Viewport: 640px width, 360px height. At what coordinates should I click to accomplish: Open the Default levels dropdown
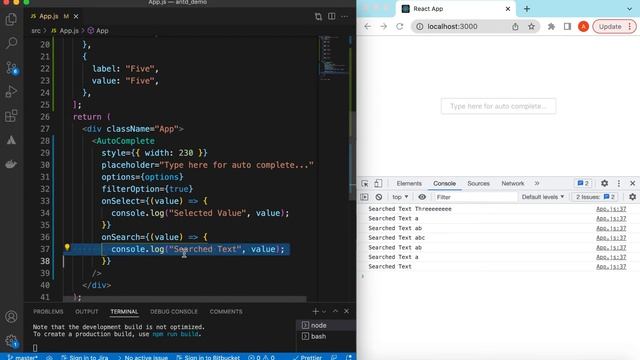[543, 197]
